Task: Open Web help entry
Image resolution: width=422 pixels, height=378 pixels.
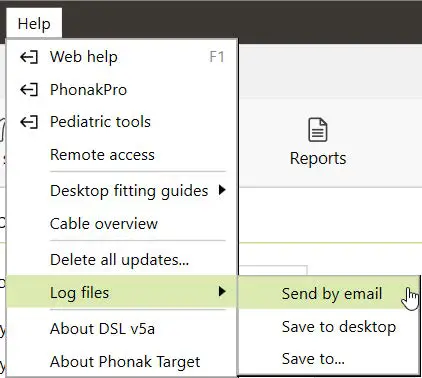Action: [x=122, y=57]
